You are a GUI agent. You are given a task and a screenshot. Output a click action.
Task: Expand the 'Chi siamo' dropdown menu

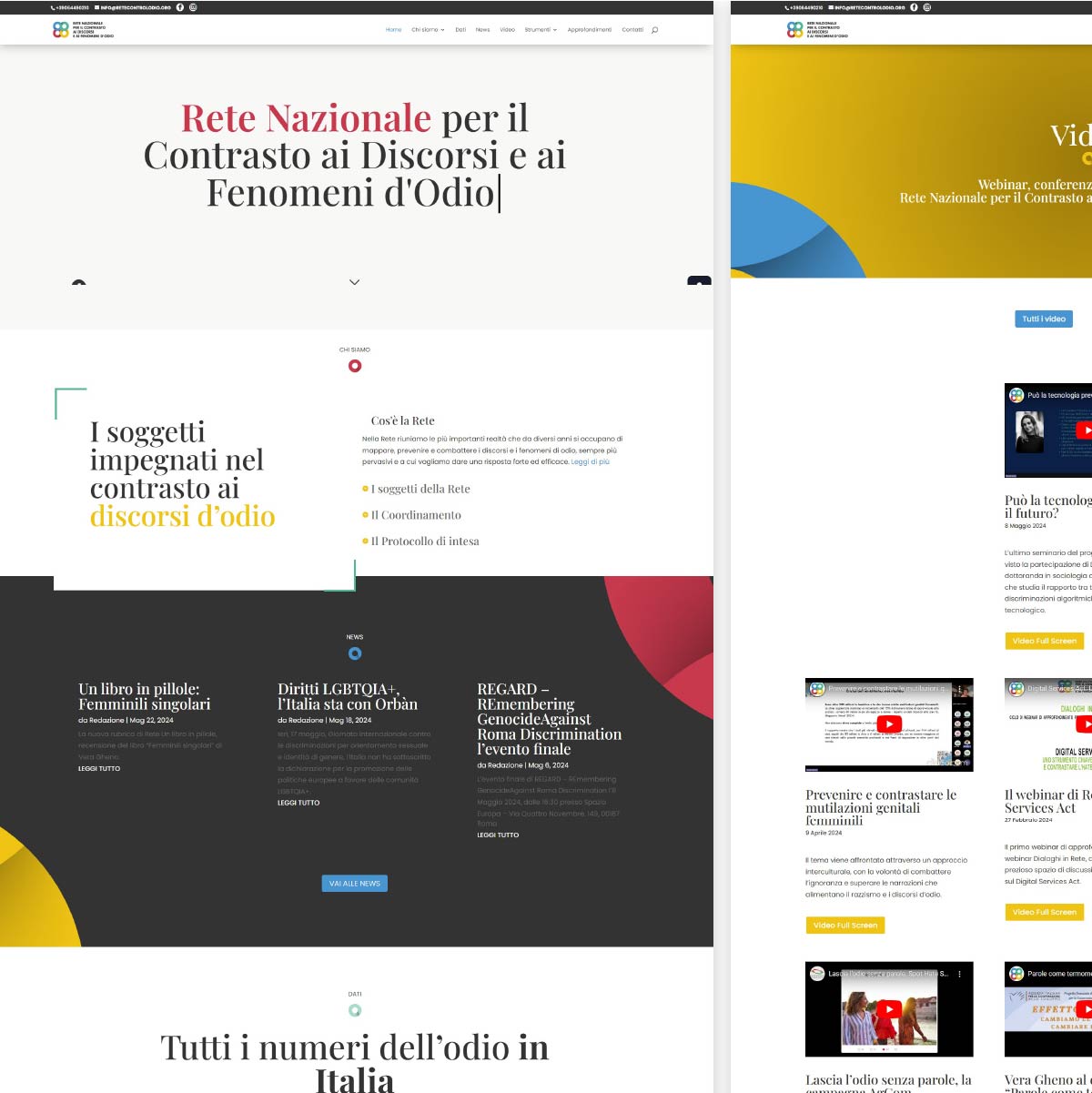click(x=428, y=30)
